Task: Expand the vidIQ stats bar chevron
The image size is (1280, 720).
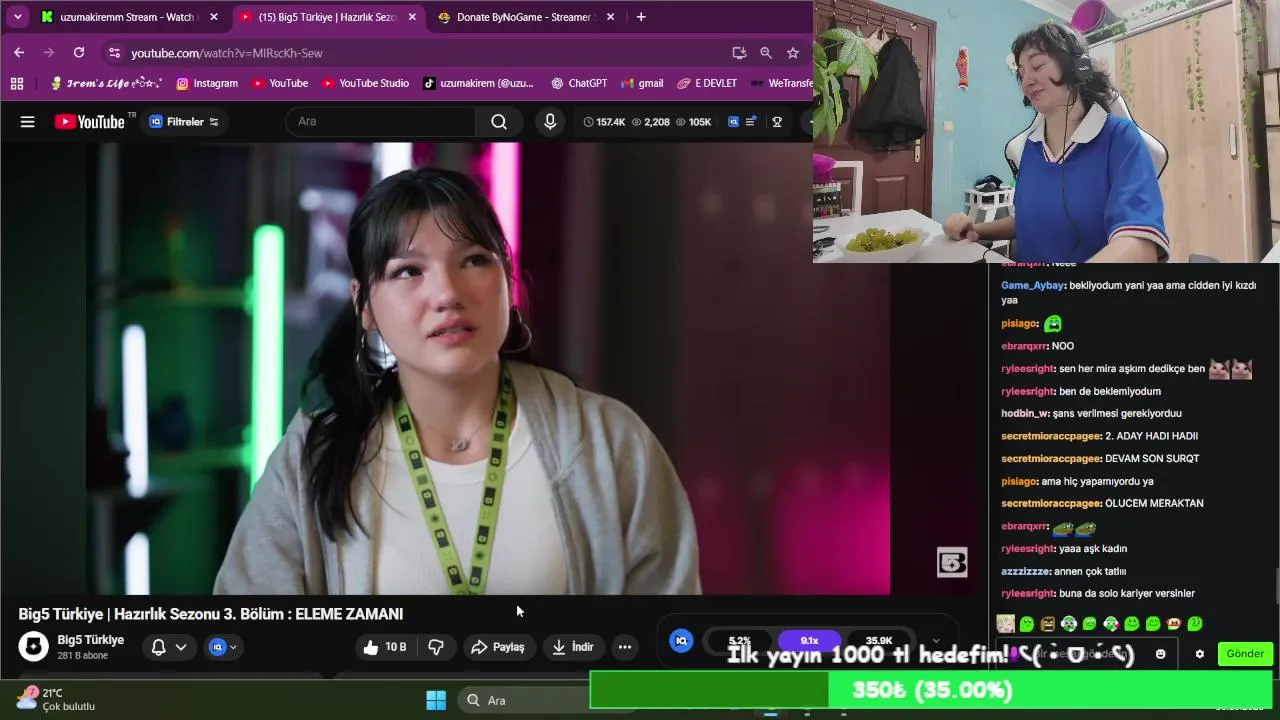Action: click(936, 641)
